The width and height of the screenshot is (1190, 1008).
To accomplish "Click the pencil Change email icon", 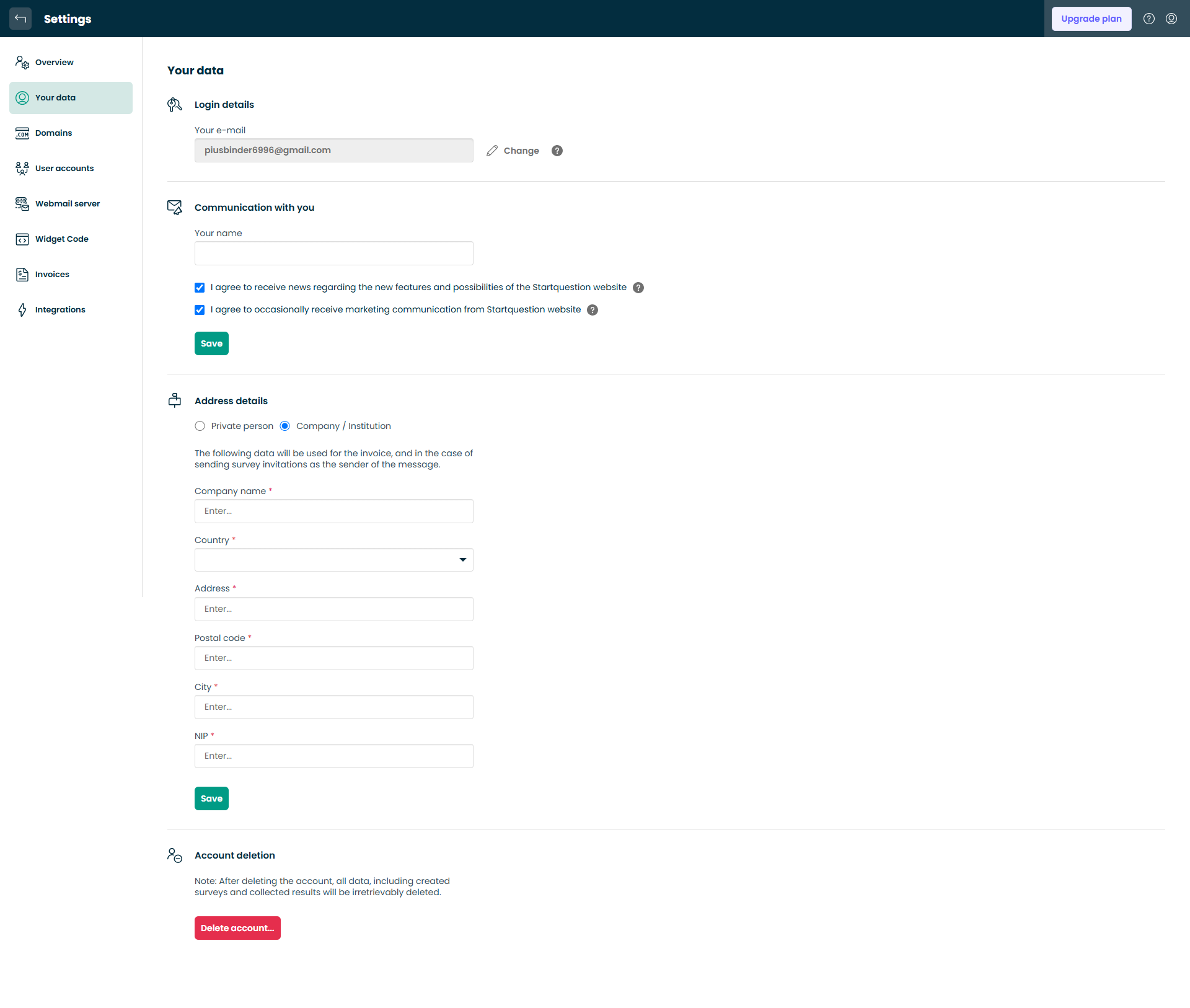I will coord(492,151).
